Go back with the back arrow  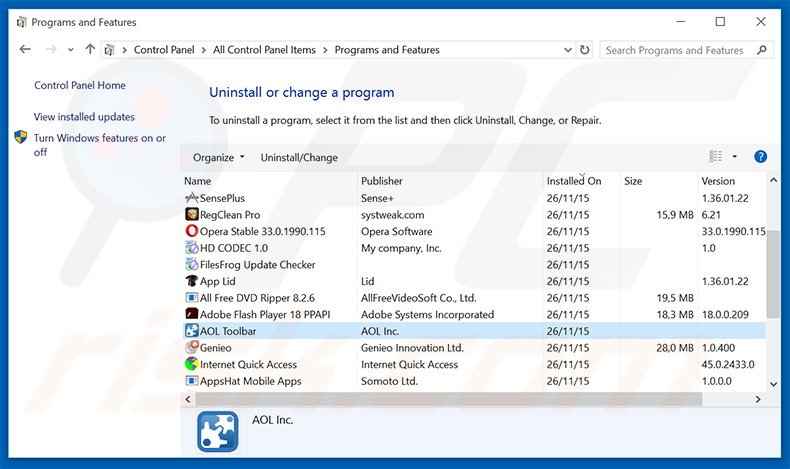pos(25,49)
